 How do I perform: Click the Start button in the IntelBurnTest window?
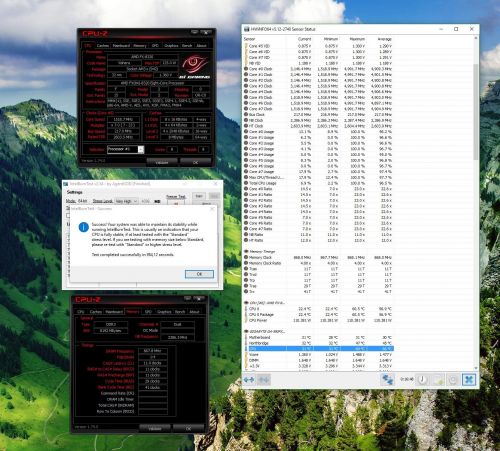point(199,196)
